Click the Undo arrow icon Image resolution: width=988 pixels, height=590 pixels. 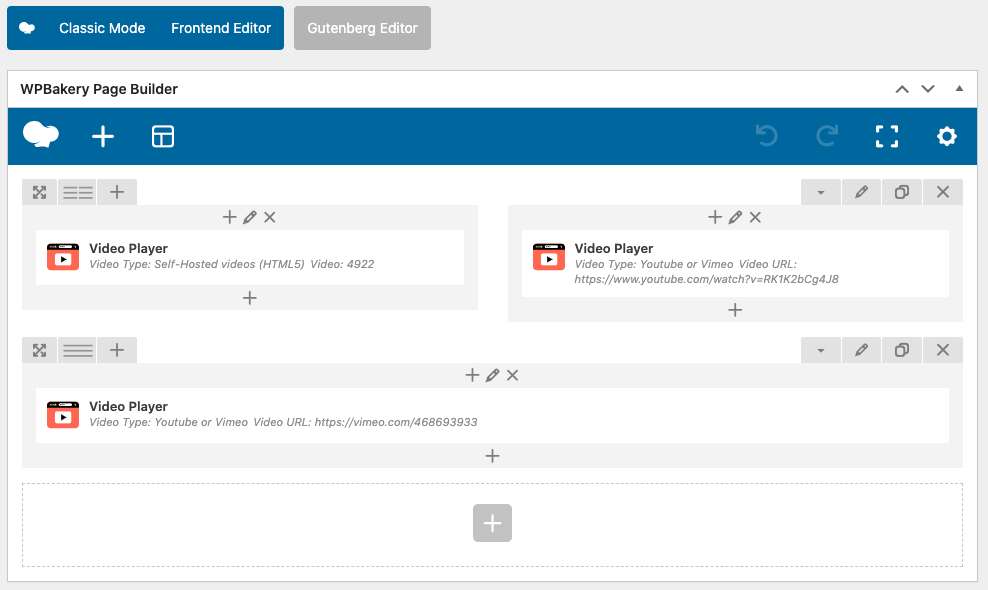[767, 136]
